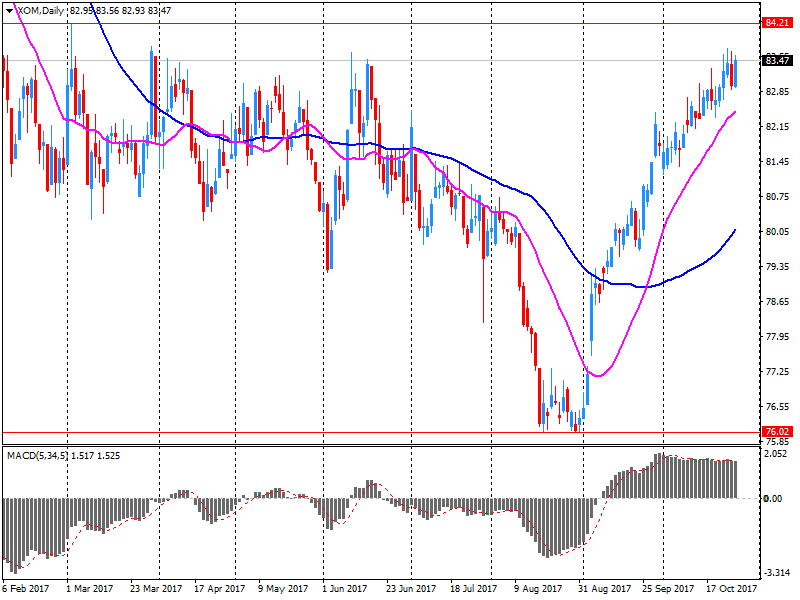The image size is (800, 600).
Task: Click the 80.75 price axis value
Action: 778,197
